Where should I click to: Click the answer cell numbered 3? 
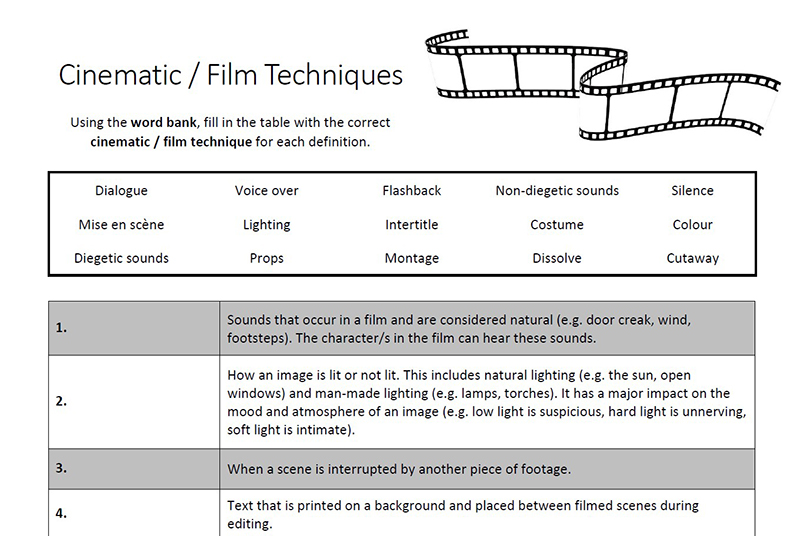[134, 469]
